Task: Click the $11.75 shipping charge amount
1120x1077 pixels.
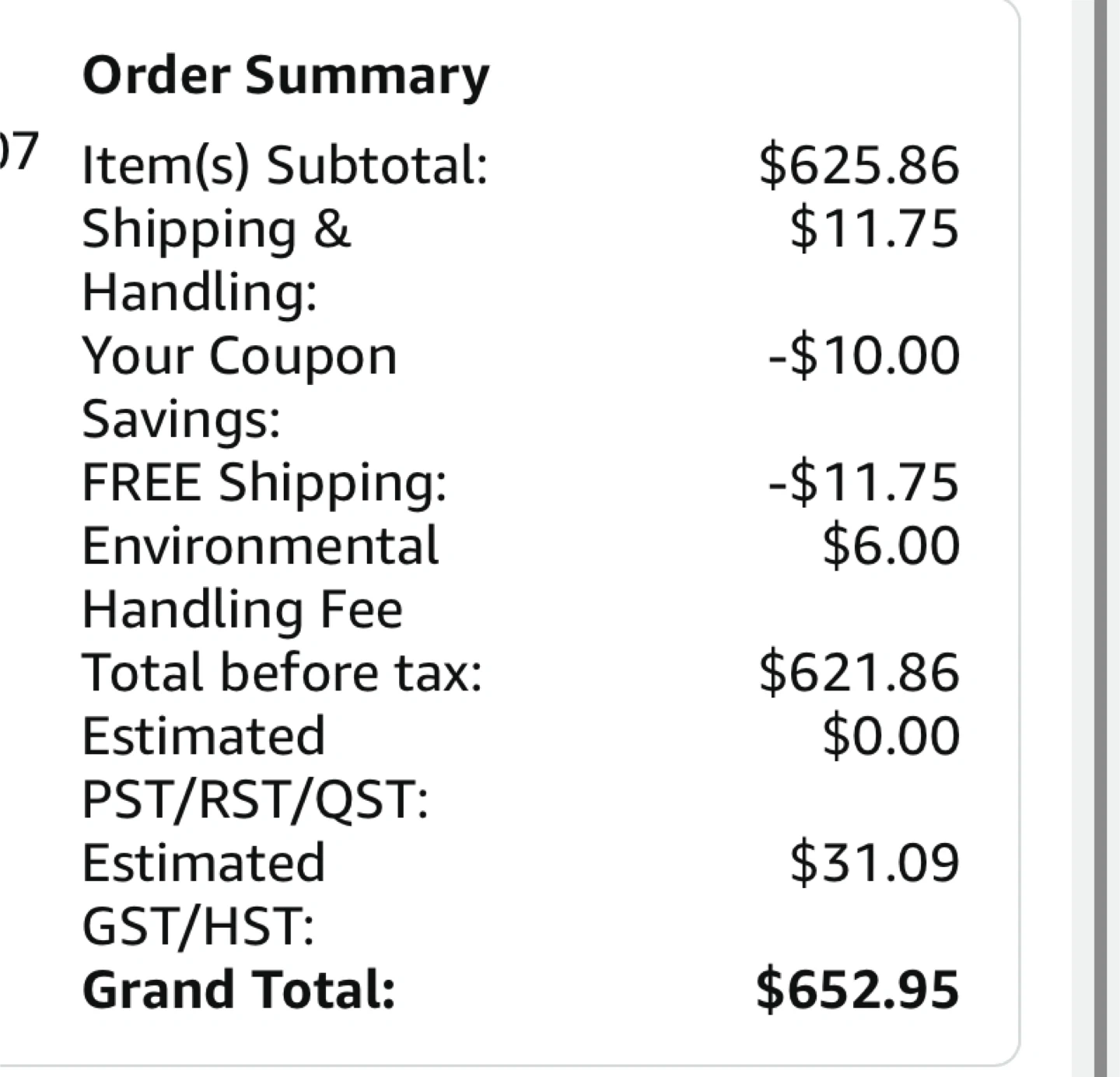Action: point(873,229)
